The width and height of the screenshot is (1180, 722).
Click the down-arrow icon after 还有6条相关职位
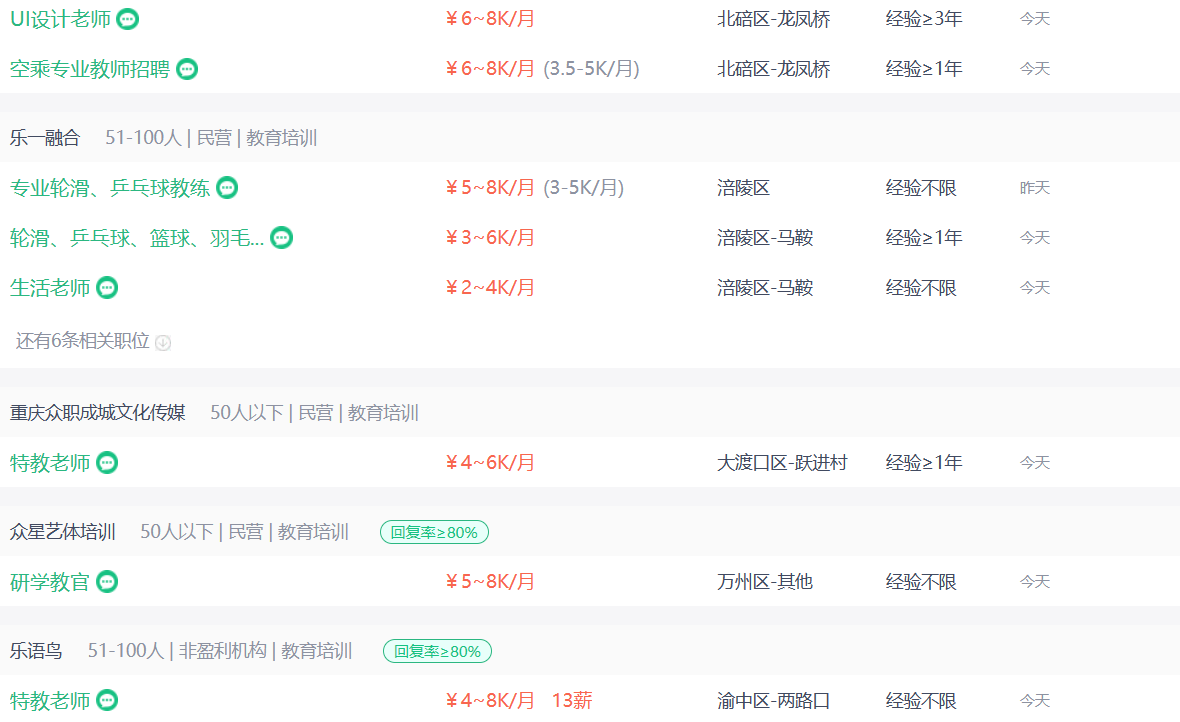click(163, 342)
